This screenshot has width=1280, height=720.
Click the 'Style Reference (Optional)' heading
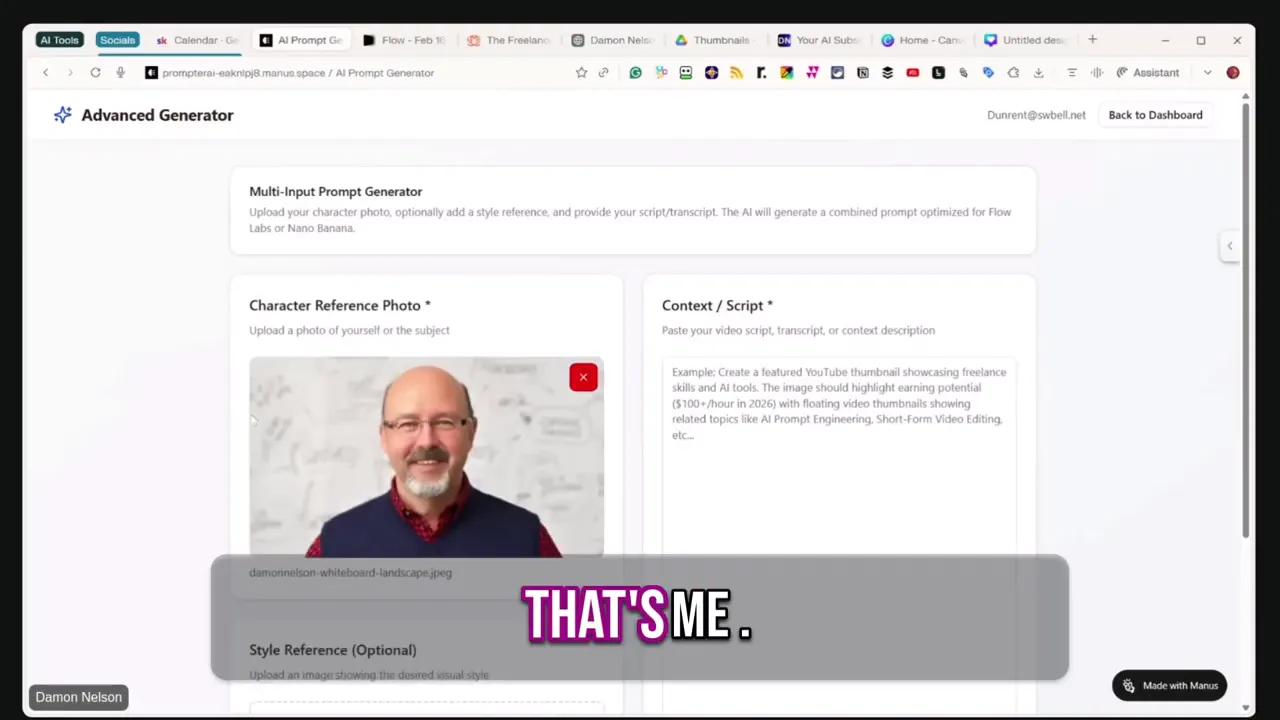click(x=333, y=650)
